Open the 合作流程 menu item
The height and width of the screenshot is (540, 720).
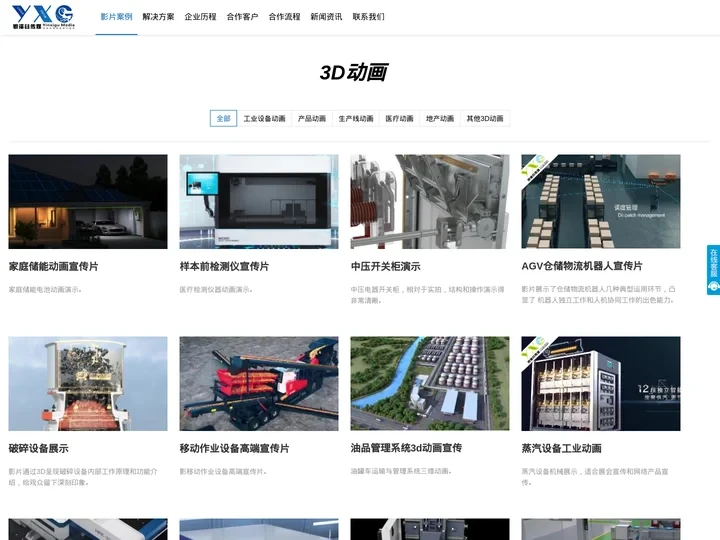[284, 17]
